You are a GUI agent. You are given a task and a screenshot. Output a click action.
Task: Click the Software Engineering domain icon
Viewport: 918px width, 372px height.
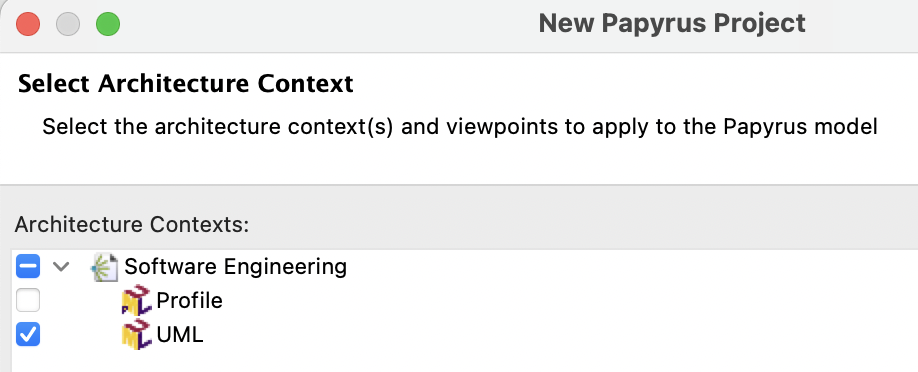coord(105,267)
